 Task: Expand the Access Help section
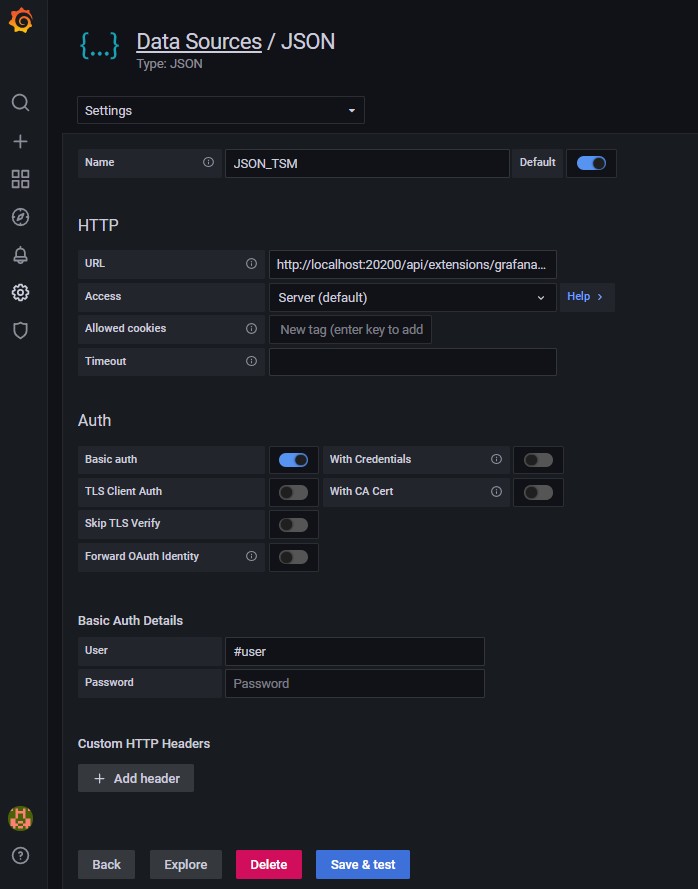[x=586, y=297]
